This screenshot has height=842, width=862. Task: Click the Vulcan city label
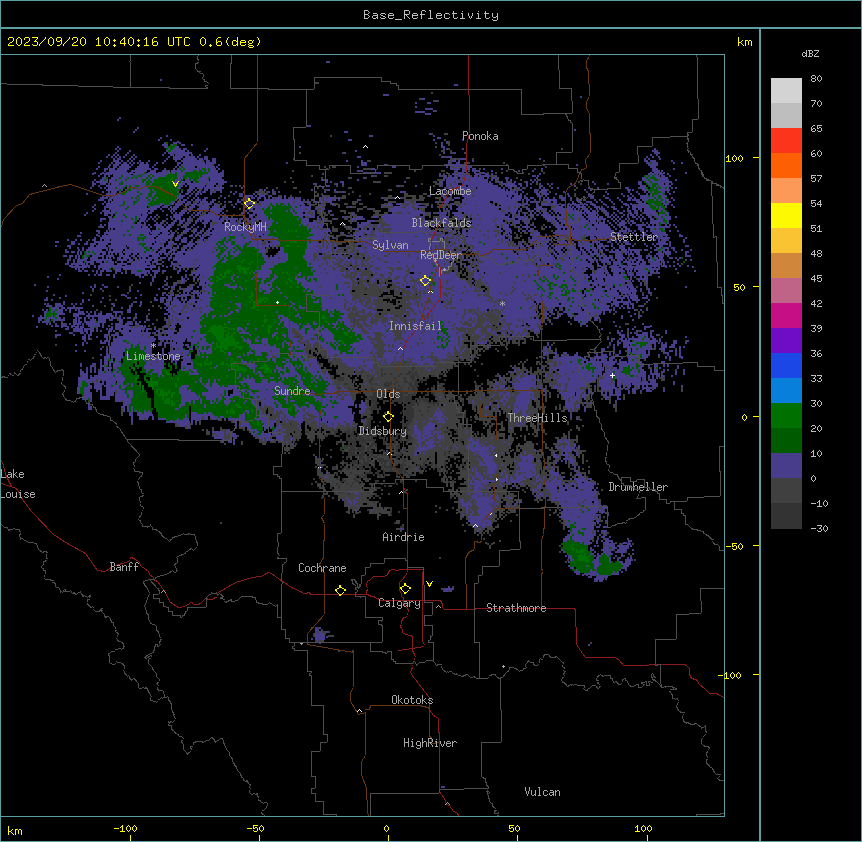click(543, 792)
